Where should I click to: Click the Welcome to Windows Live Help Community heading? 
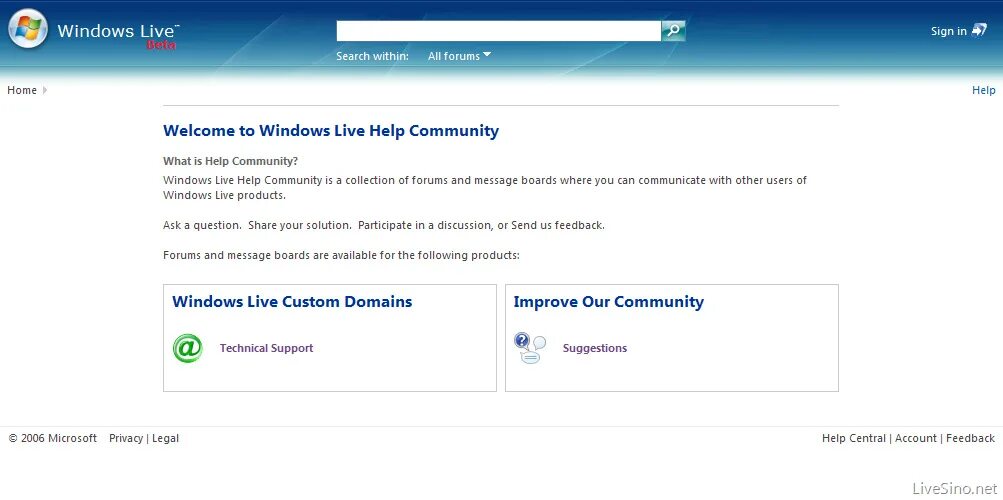[331, 130]
